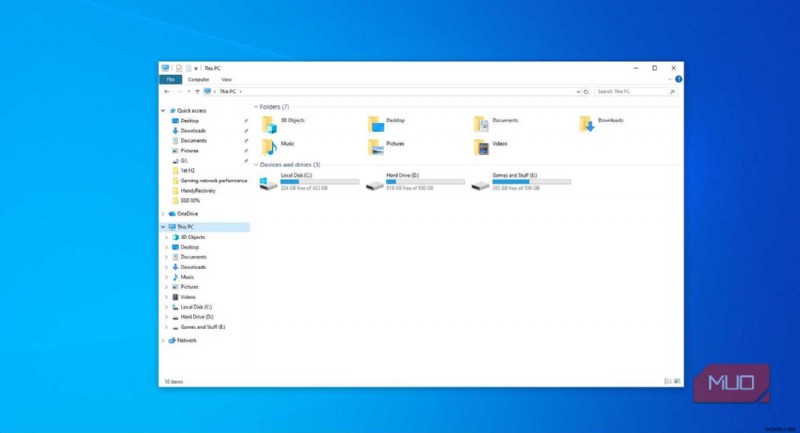Image resolution: width=800 pixels, height=433 pixels.
Task: Open the Computer ribbon tab
Action: click(x=198, y=80)
